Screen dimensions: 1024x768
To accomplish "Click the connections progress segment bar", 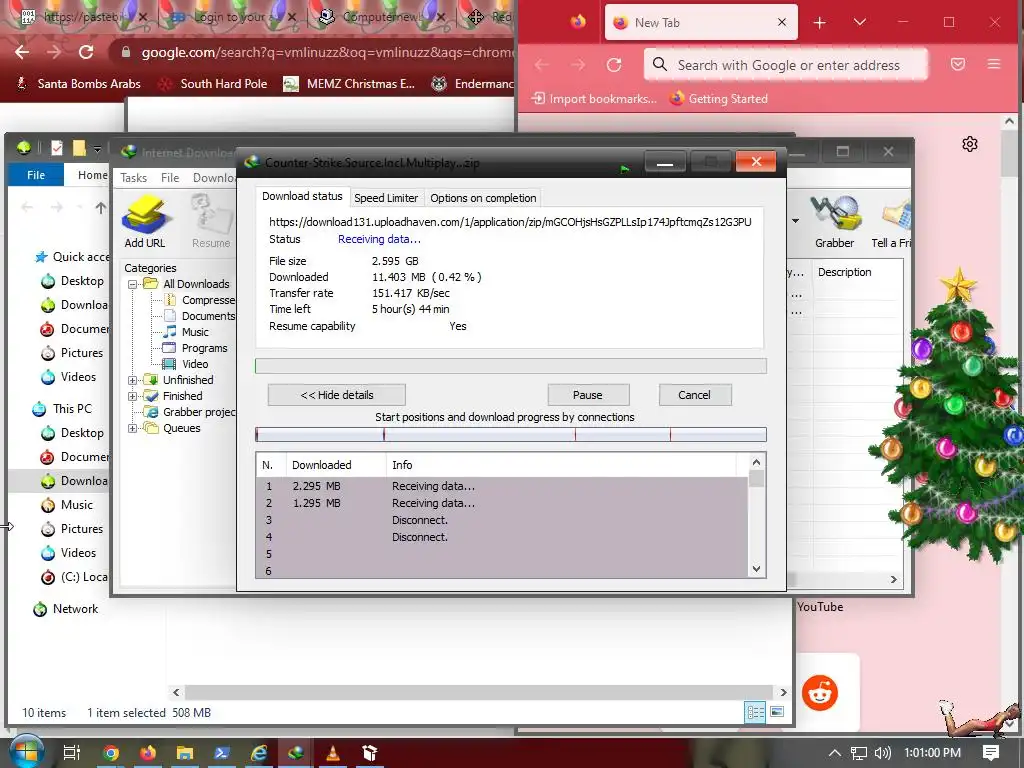I will click(x=511, y=434).
